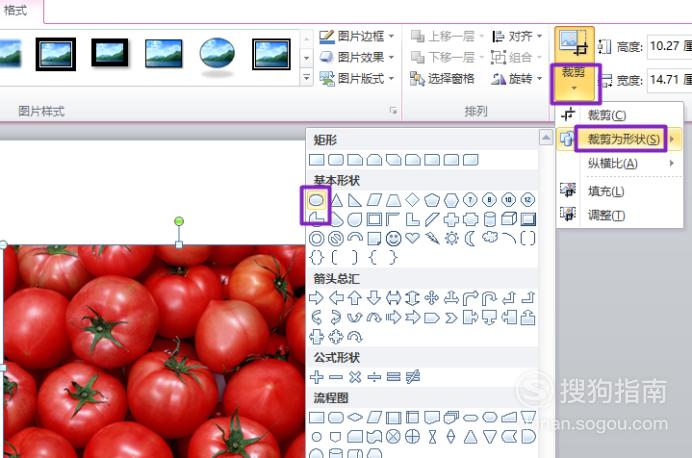Move to the next picture styles row
Image resolution: width=692 pixels, height=458 pixels.
pos(306,58)
